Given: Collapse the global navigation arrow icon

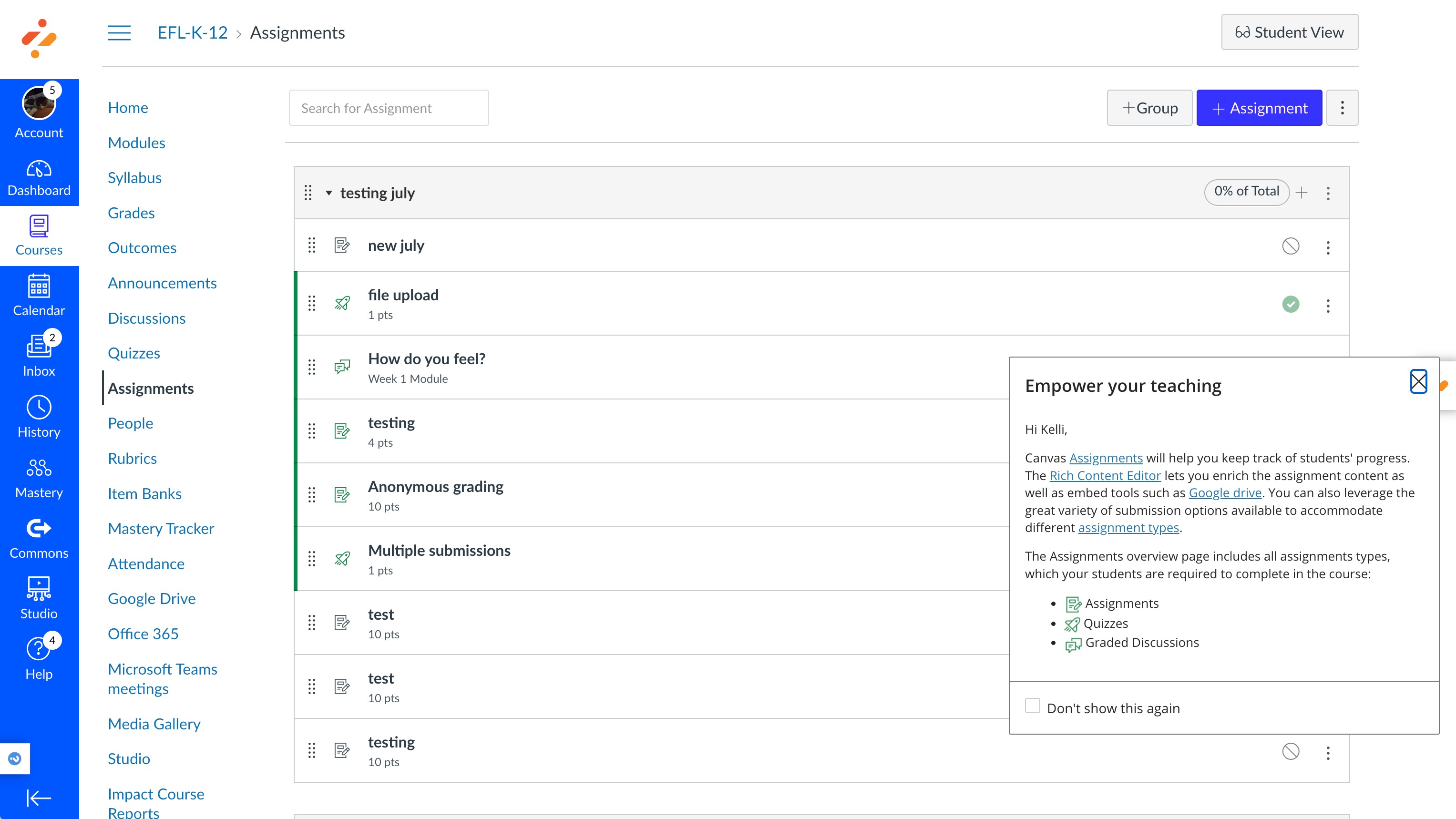Looking at the screenshot, I should 39,798.
